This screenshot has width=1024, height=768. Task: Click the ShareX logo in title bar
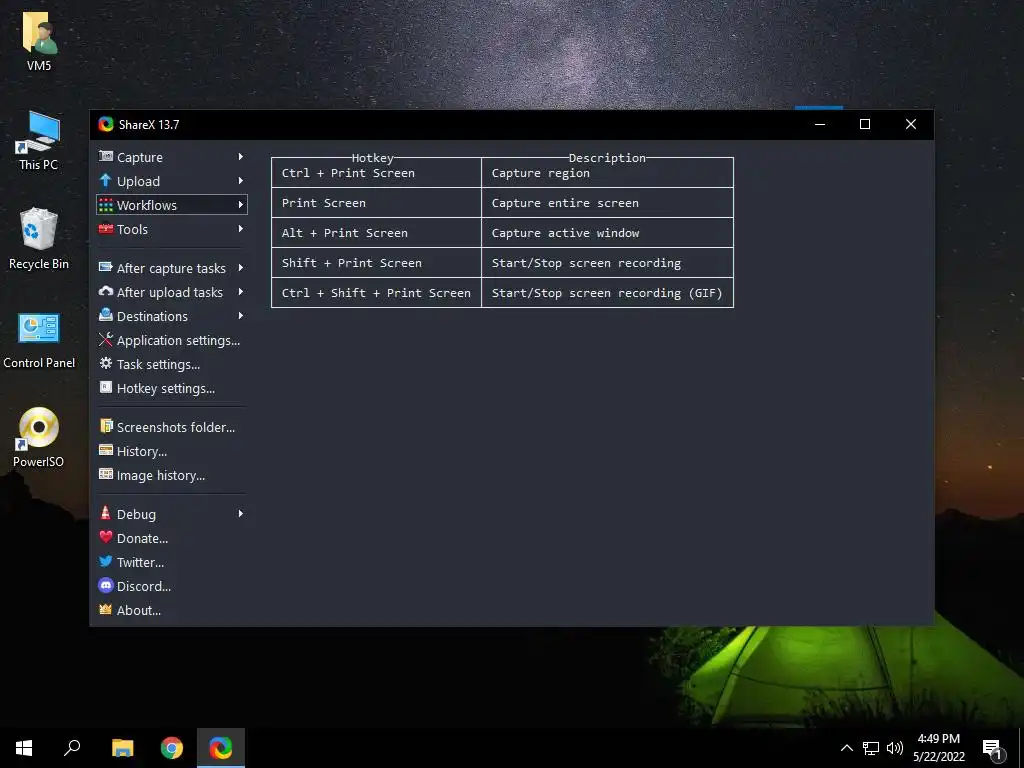pos(106,124)
